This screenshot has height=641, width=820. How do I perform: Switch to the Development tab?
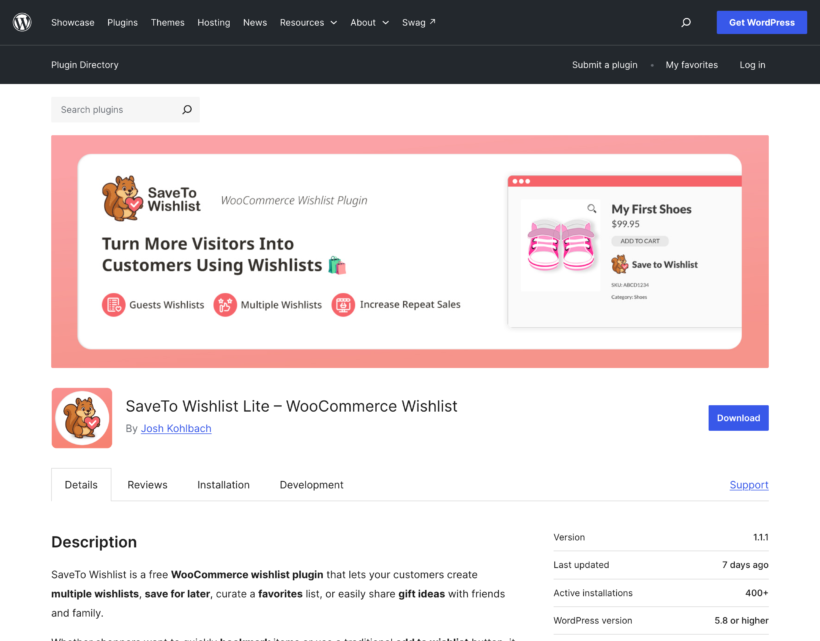pos(312,485)
